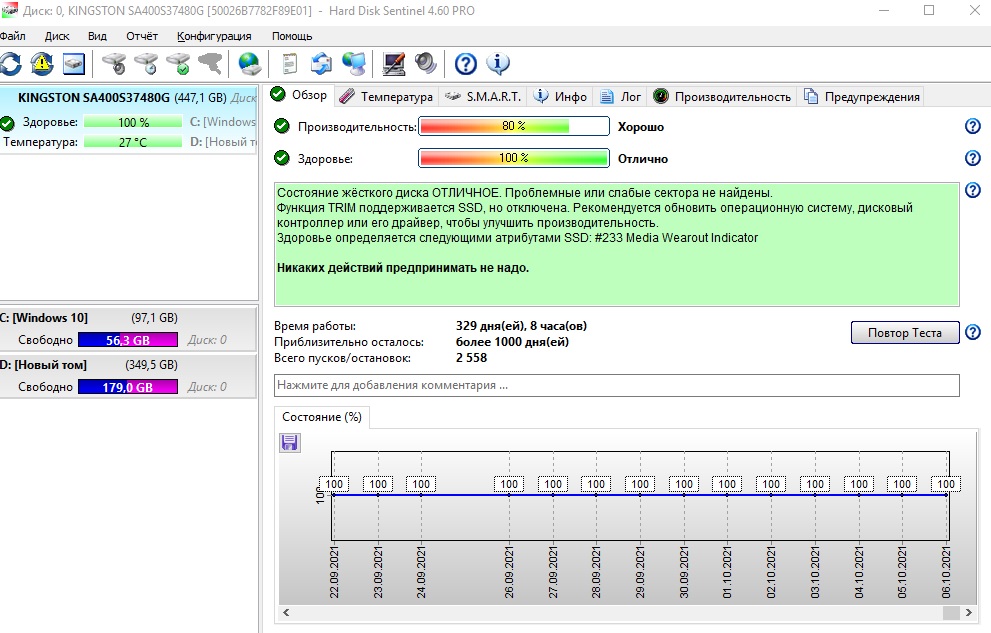This screenshot has height=633, width=991.
Task: Click the speaker sound toolbar icon
Action: [426, 64]
